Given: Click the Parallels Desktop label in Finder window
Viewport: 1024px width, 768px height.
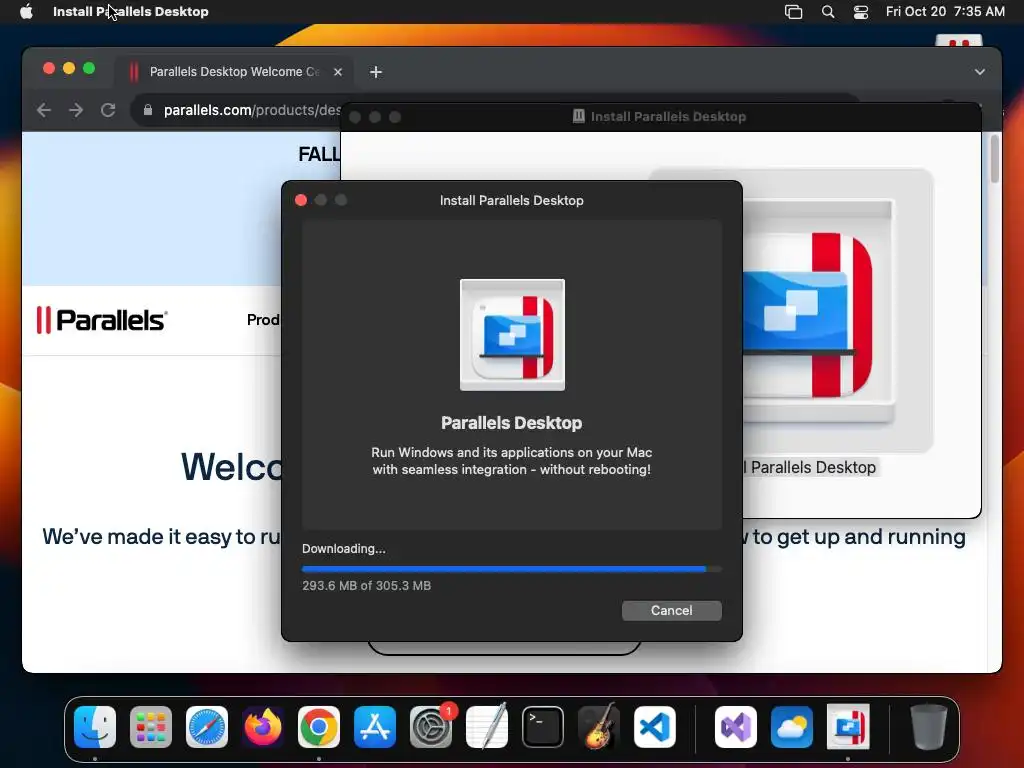Looking at the screenshot, I should coord(810,468).
